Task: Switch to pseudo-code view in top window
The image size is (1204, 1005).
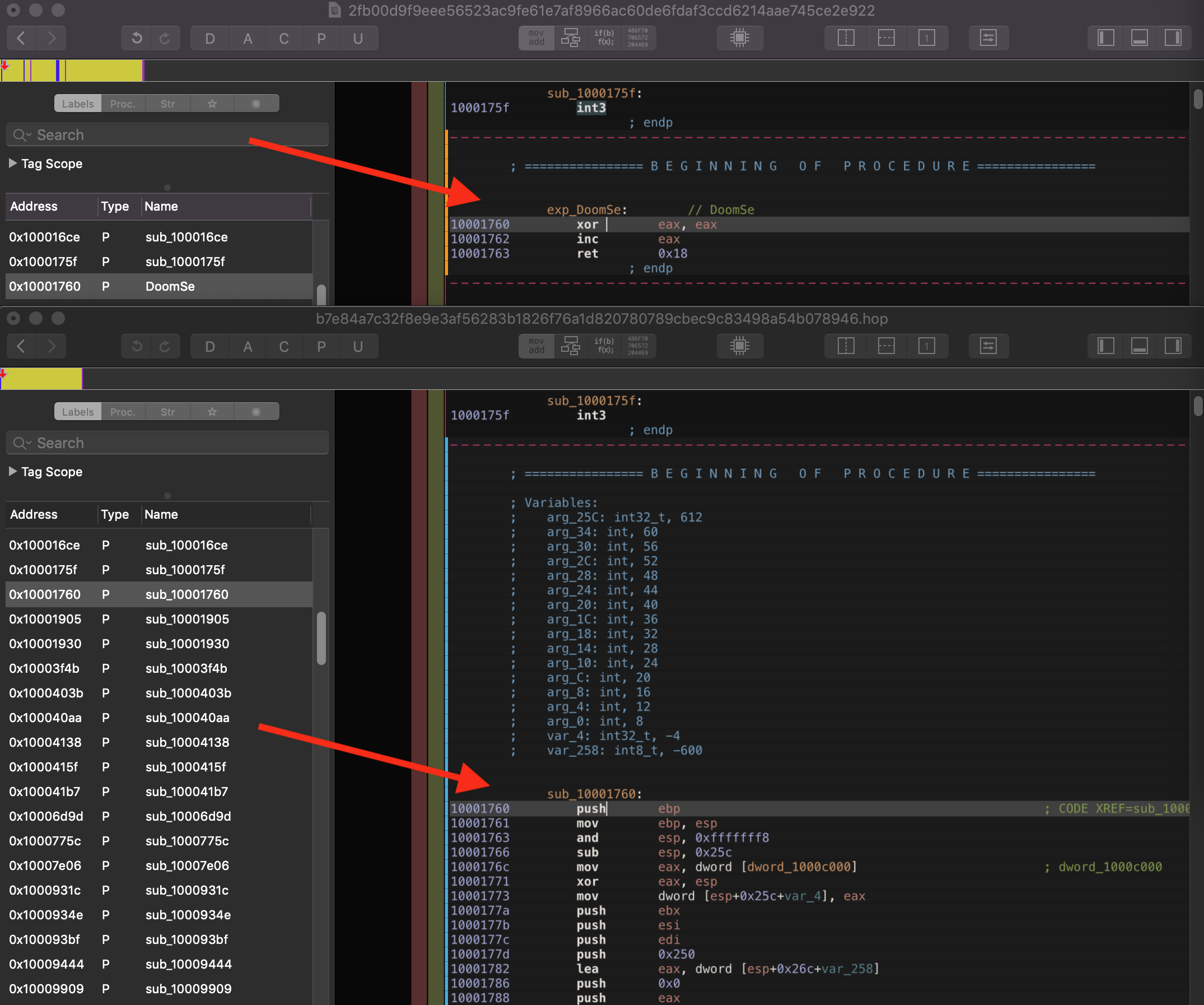Action: point(604,38)
